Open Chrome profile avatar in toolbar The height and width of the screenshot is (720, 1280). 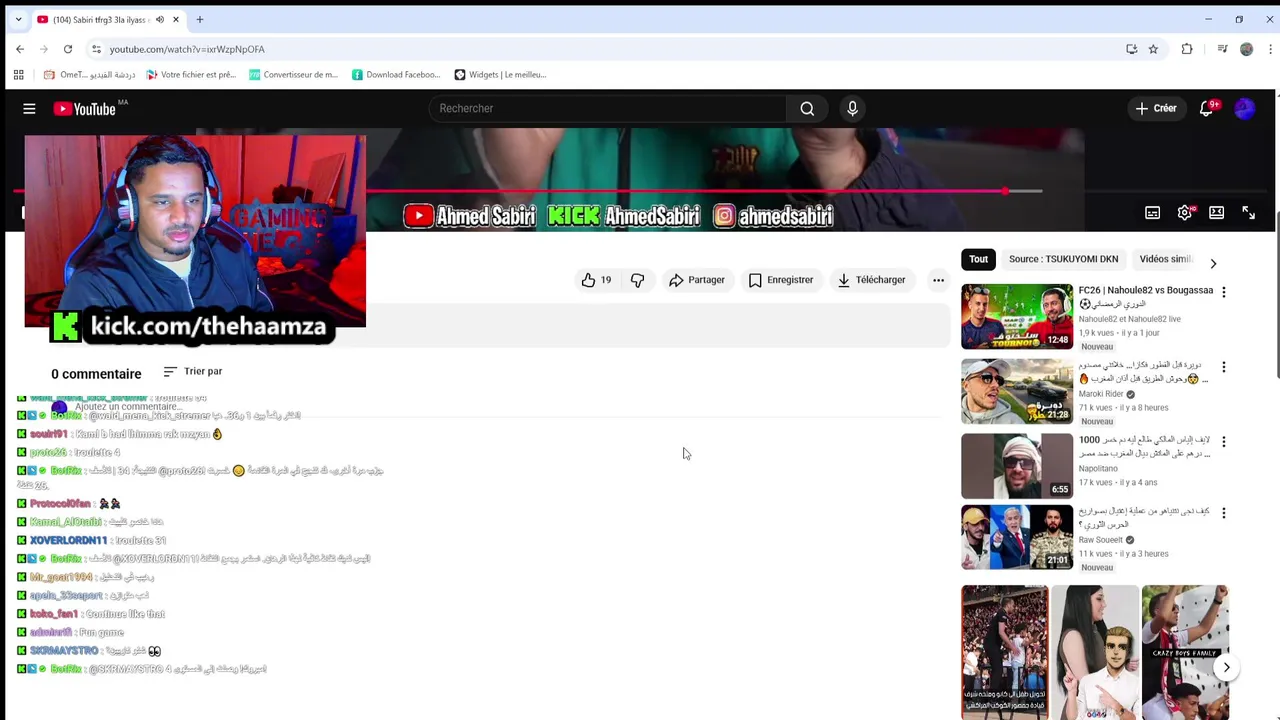tap(1246, 49)
